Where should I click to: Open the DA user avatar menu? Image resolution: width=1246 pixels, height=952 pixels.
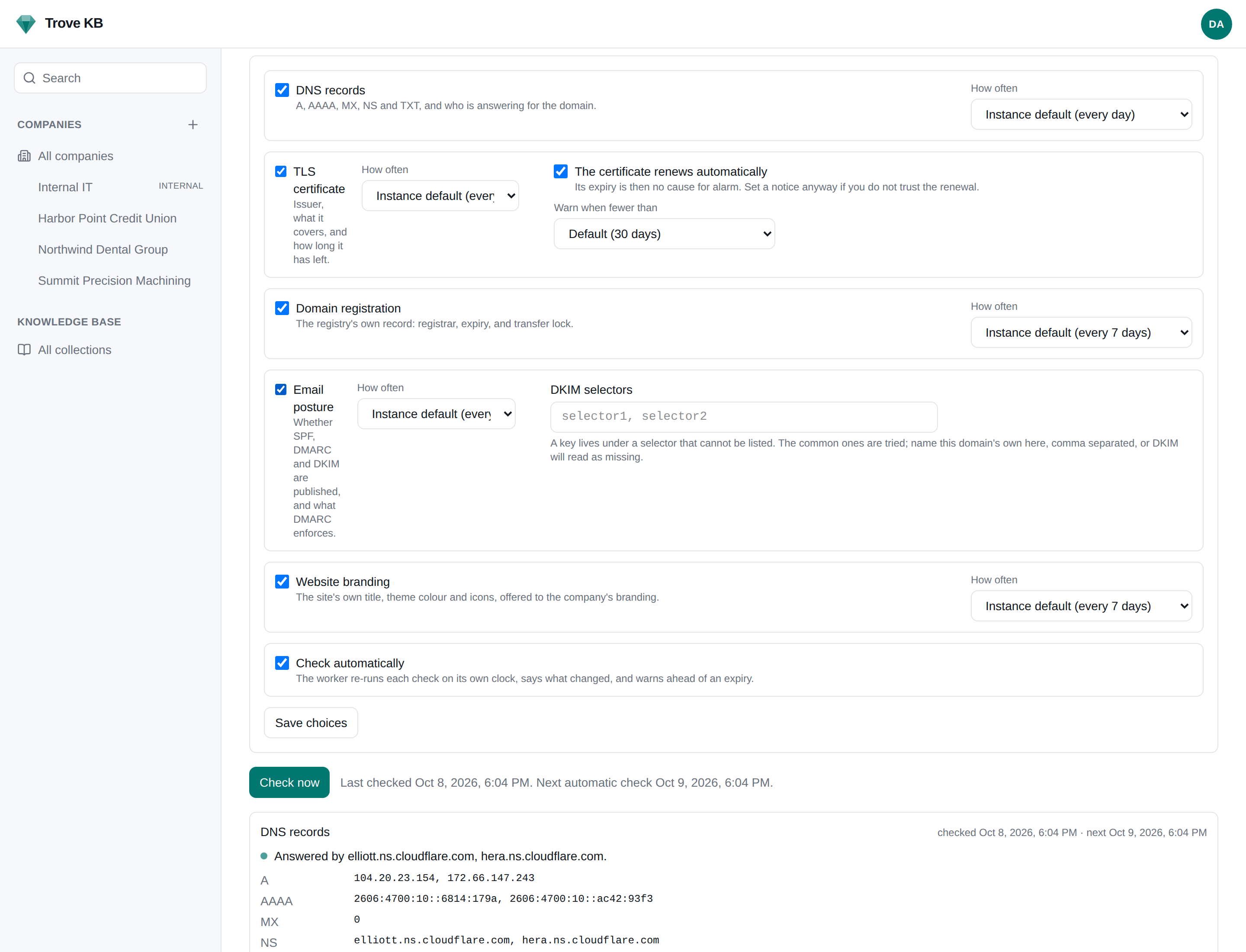(1216, 24)
